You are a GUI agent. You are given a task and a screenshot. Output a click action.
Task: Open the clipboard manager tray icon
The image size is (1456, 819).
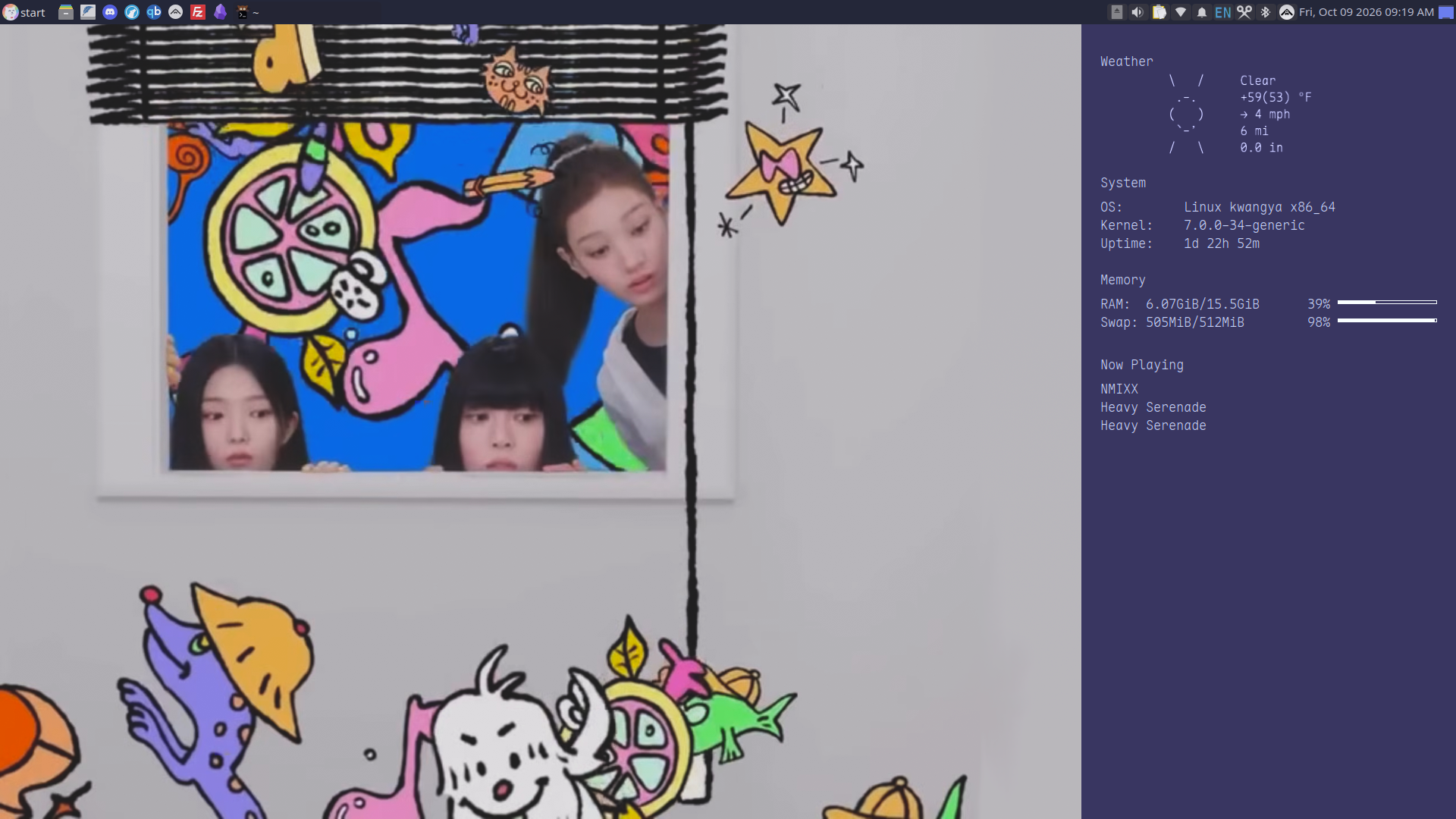(1159, 12)
